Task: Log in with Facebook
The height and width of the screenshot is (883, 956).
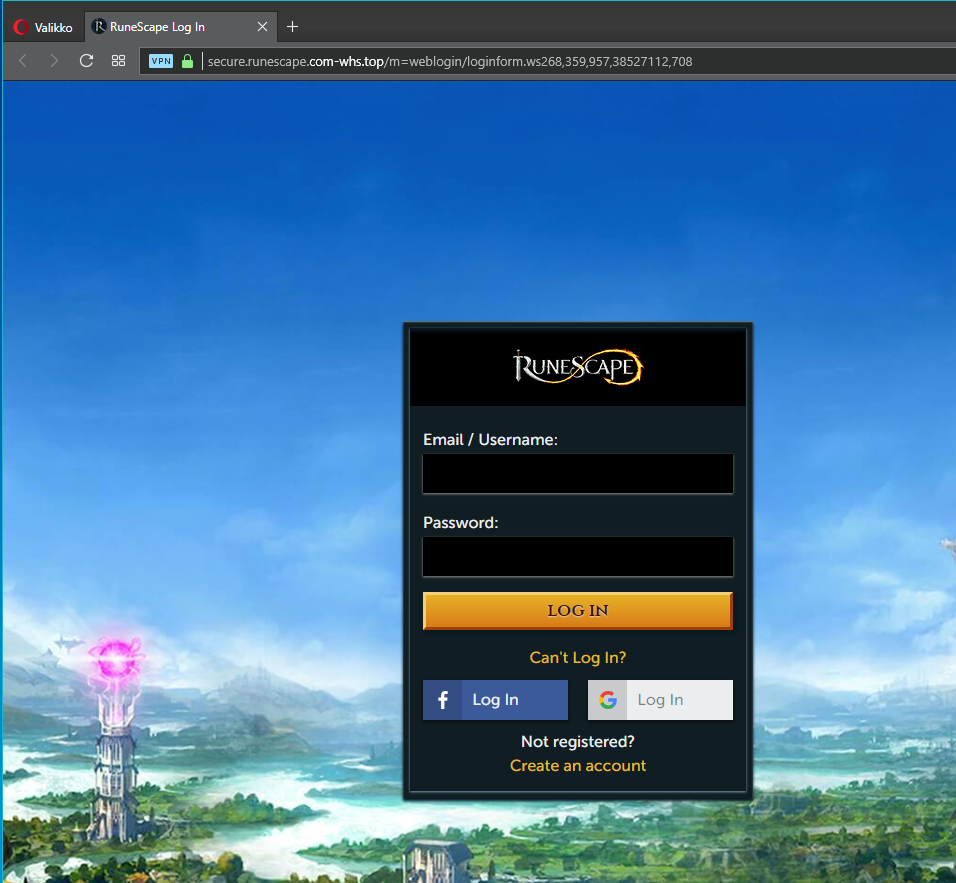Action: tap(495, 700)
